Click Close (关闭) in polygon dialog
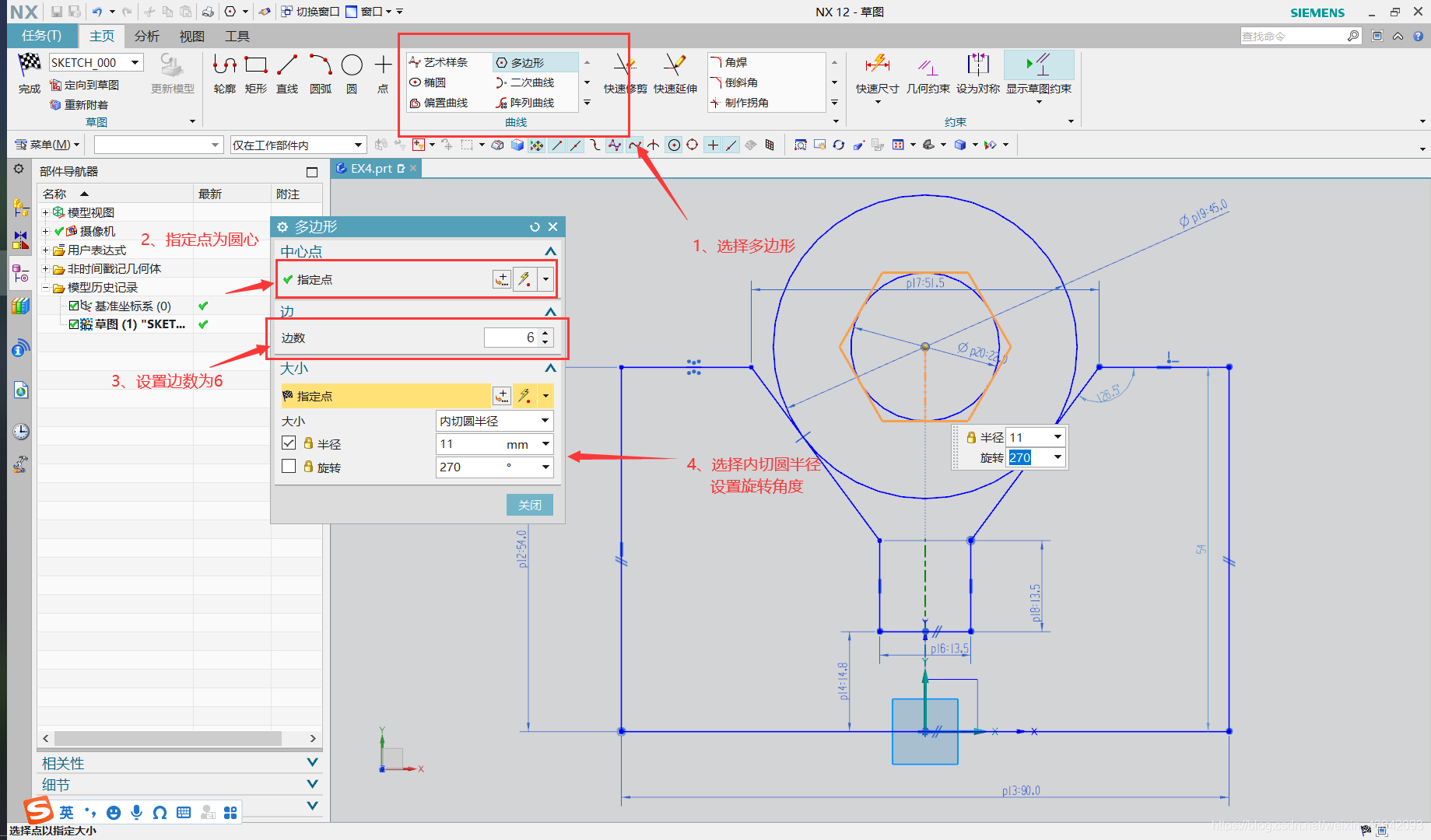This screenshot has width=1431, height=840. tap(530, 505)
